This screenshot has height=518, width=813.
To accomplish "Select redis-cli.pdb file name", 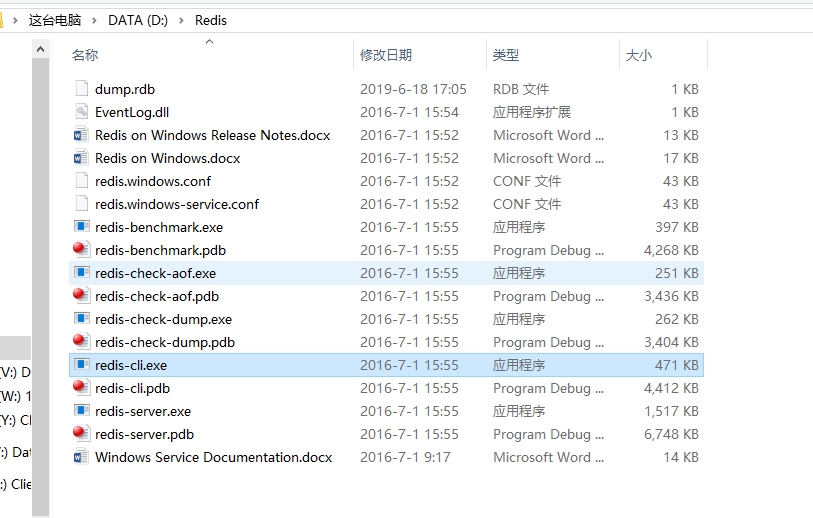I will coord(132,388).
